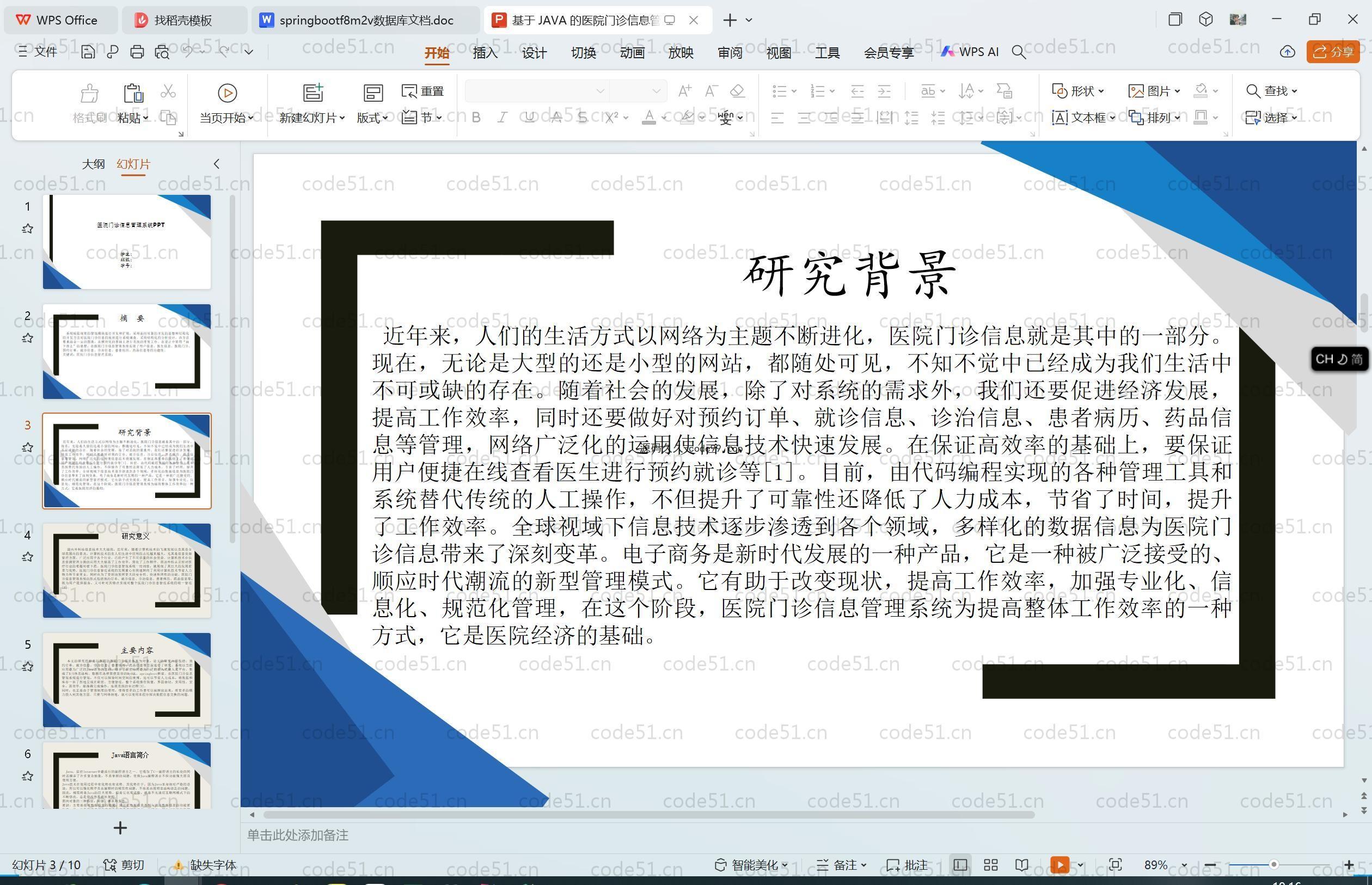Clear formatting eraser icon
Viewport: 1372px width, 885px height.
tap(737, 91)
